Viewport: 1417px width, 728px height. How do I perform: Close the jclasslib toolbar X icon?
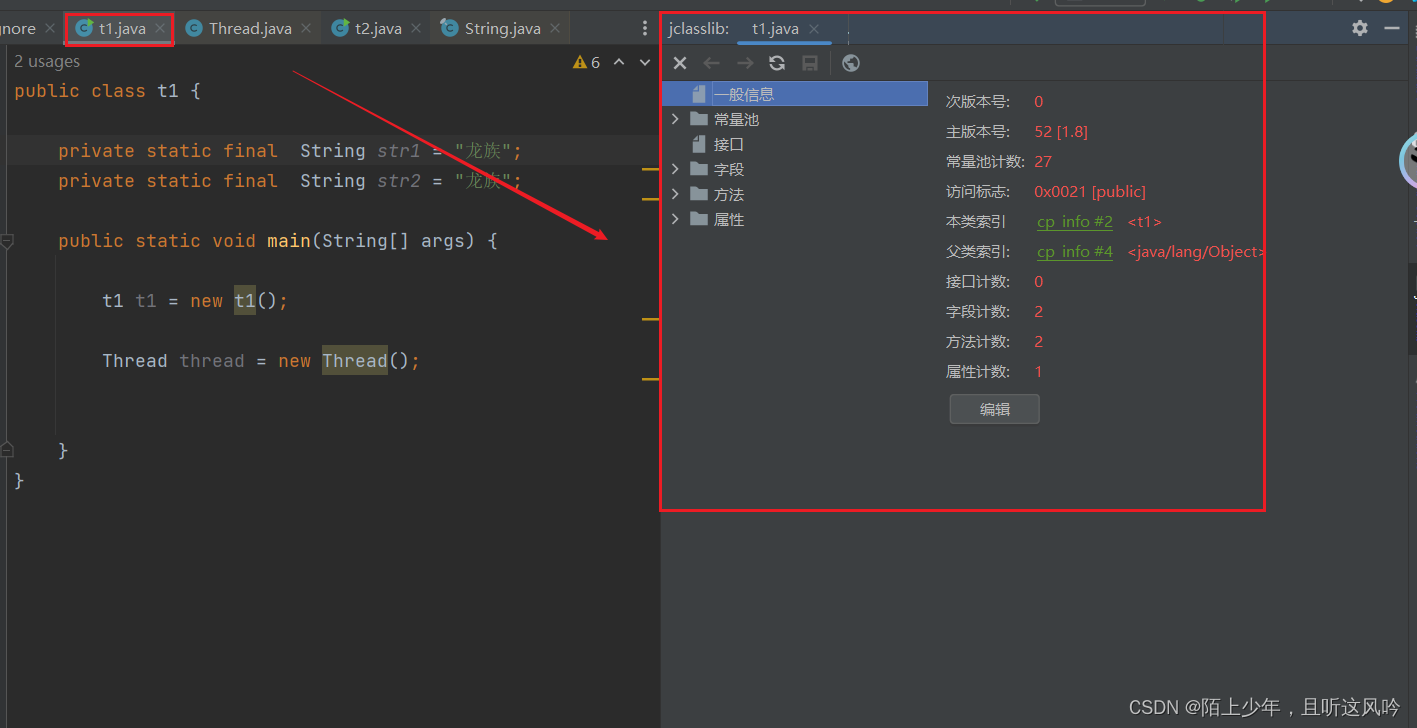(x=680, y=63)
